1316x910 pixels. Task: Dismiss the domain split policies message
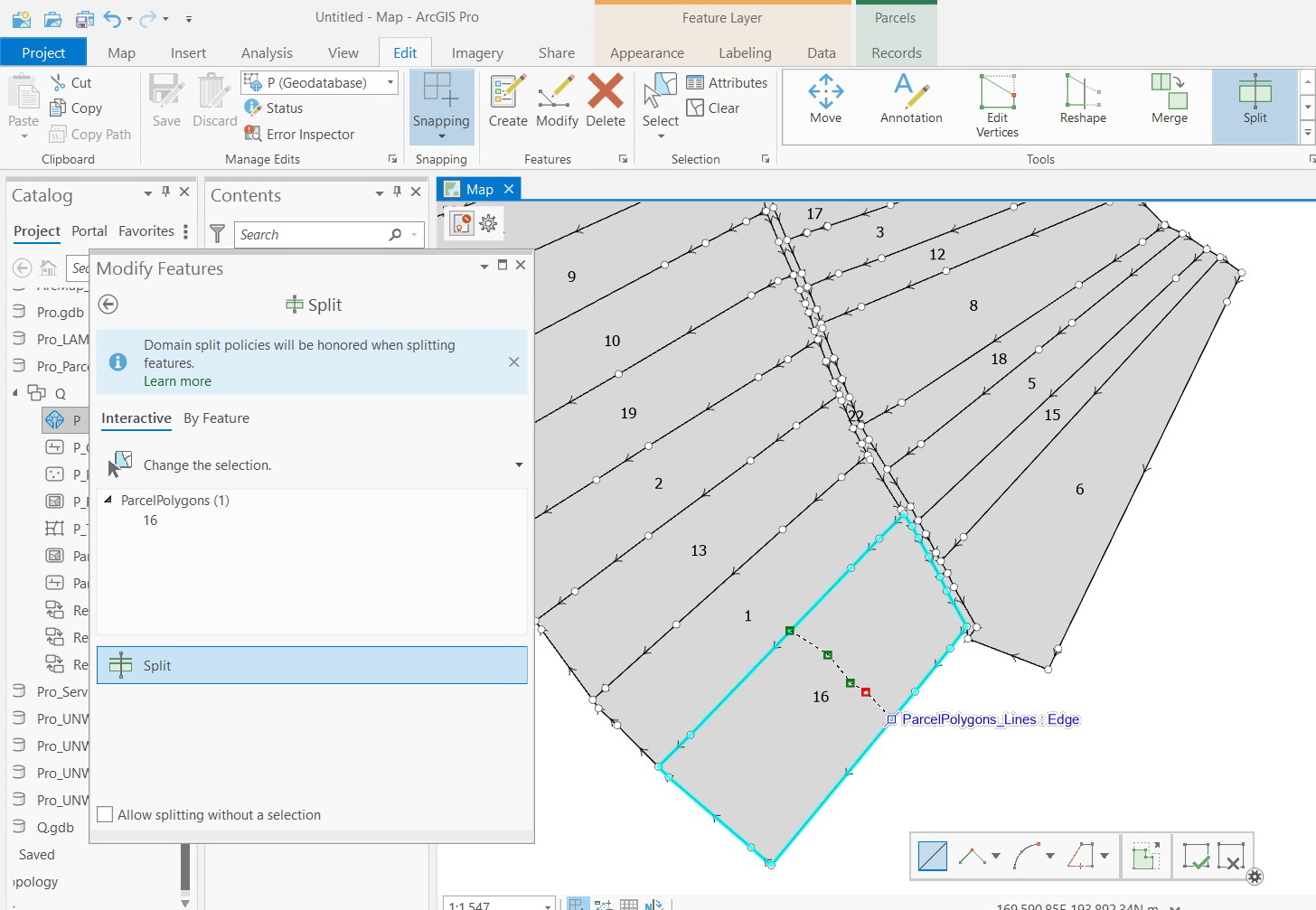pos(513,361)
